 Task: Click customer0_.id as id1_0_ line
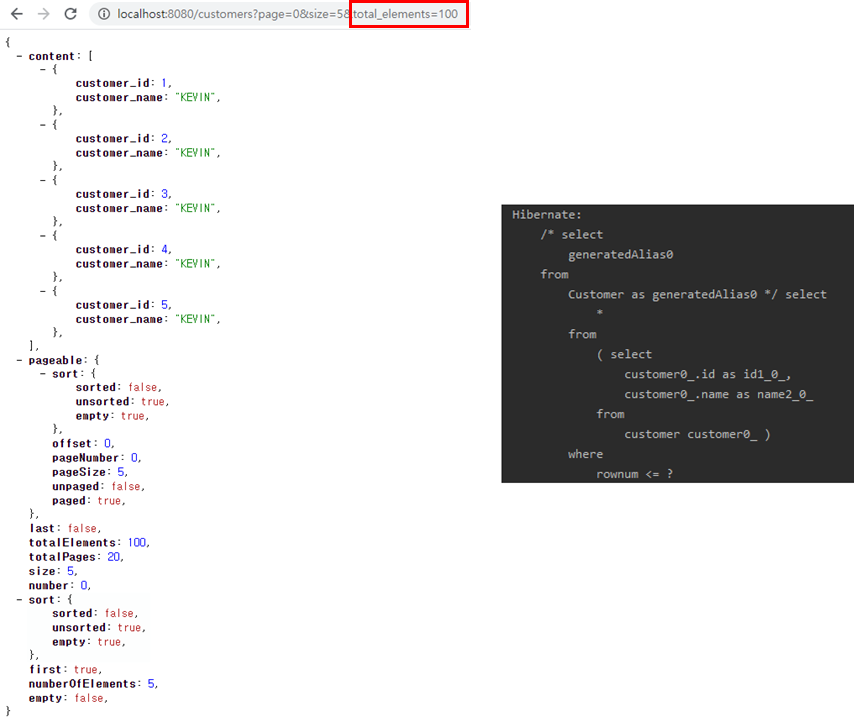click(x=707, y=375)
